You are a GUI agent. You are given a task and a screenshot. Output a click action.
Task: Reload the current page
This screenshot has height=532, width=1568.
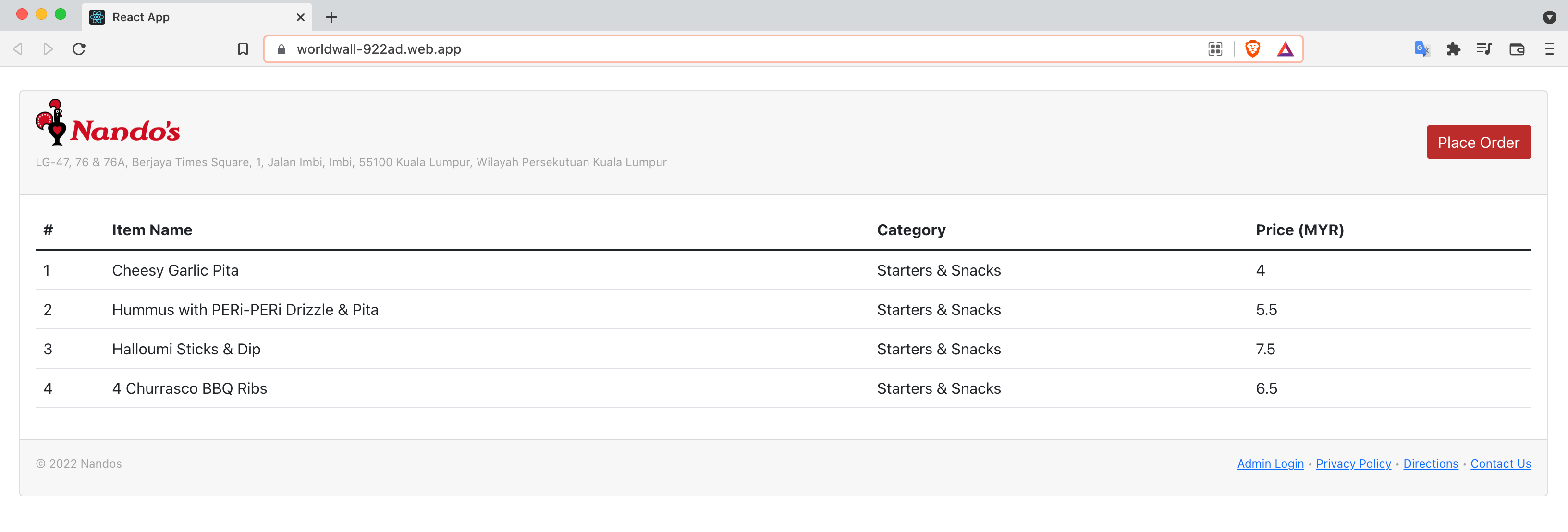pyautogui.click(x=79, y=48)
